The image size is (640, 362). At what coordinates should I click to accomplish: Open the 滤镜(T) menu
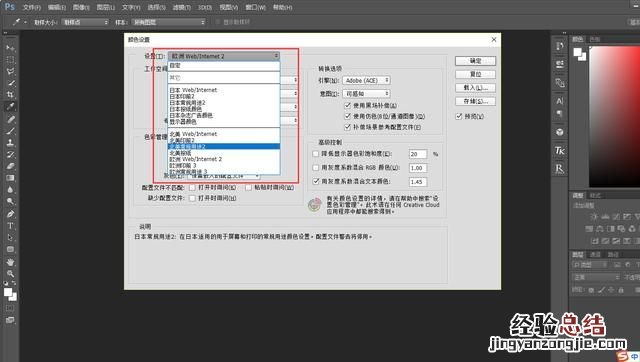point(181,7)
